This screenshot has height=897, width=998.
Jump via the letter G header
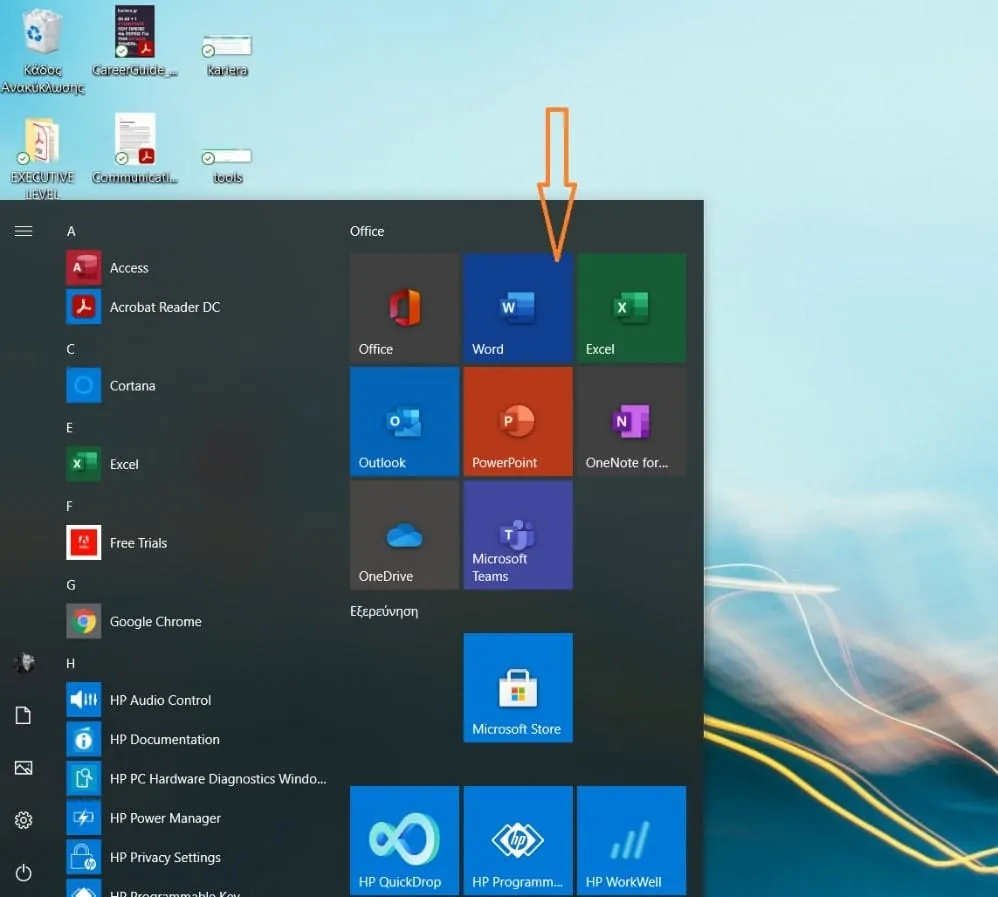(x=71, y=585)
